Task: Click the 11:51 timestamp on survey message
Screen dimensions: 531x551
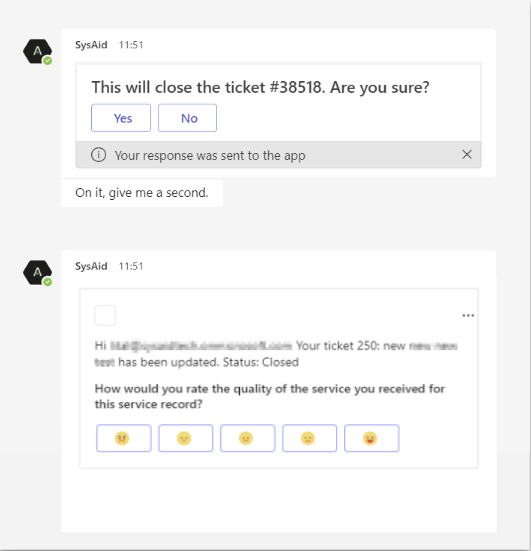Action: tap(131, 266)
